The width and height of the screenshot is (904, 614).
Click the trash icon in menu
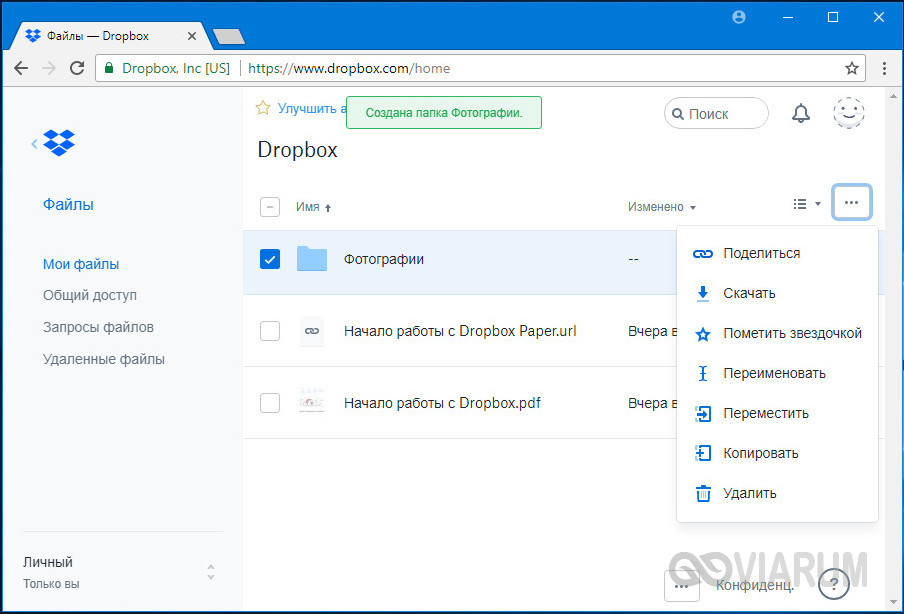click(703, 494)
